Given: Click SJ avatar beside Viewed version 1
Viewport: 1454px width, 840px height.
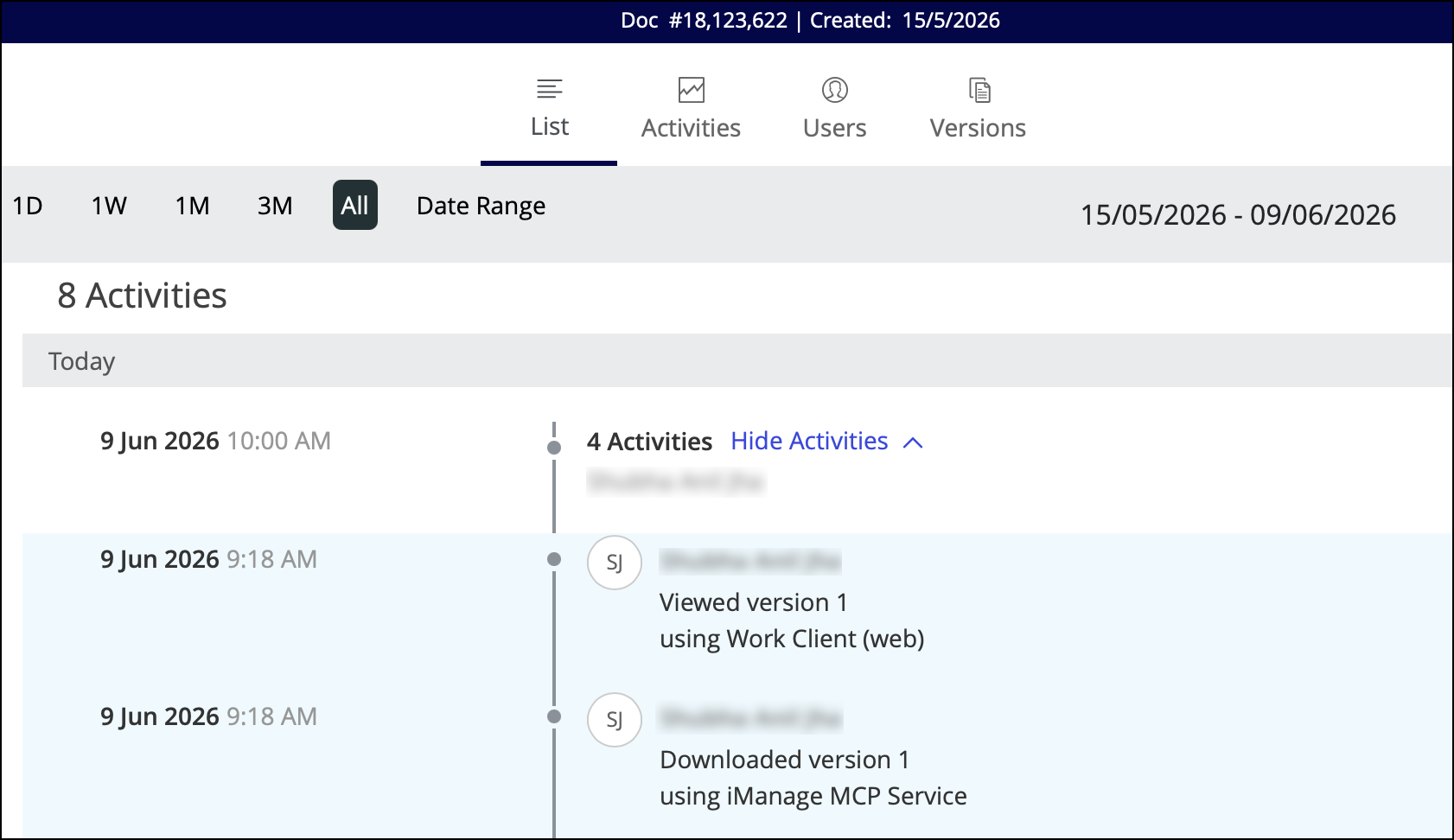Looking at the screenshot, I should [x=615, y=563].
